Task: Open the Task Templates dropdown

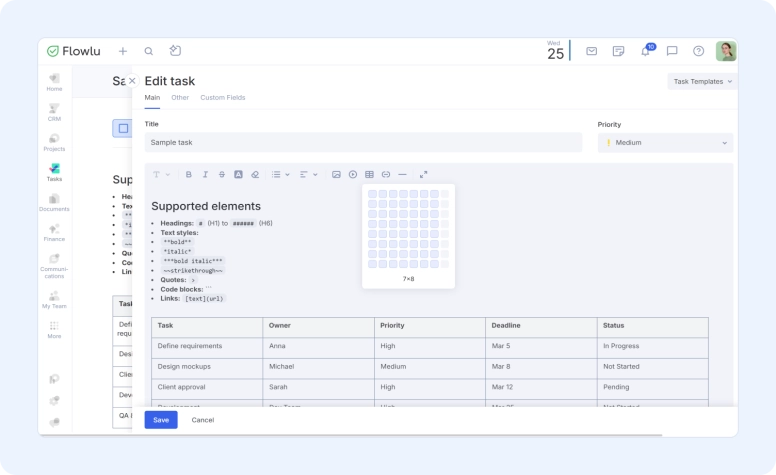Action: 702,81
